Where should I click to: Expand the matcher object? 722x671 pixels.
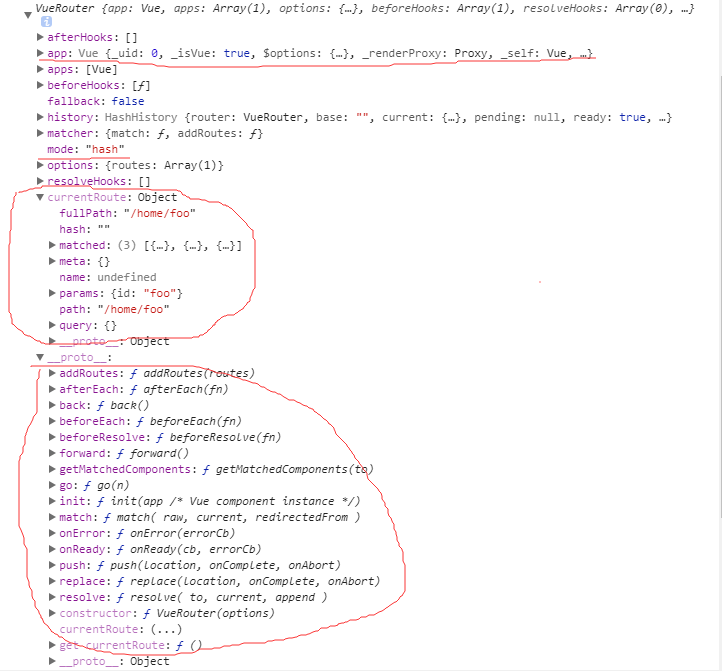pos(40,133)
